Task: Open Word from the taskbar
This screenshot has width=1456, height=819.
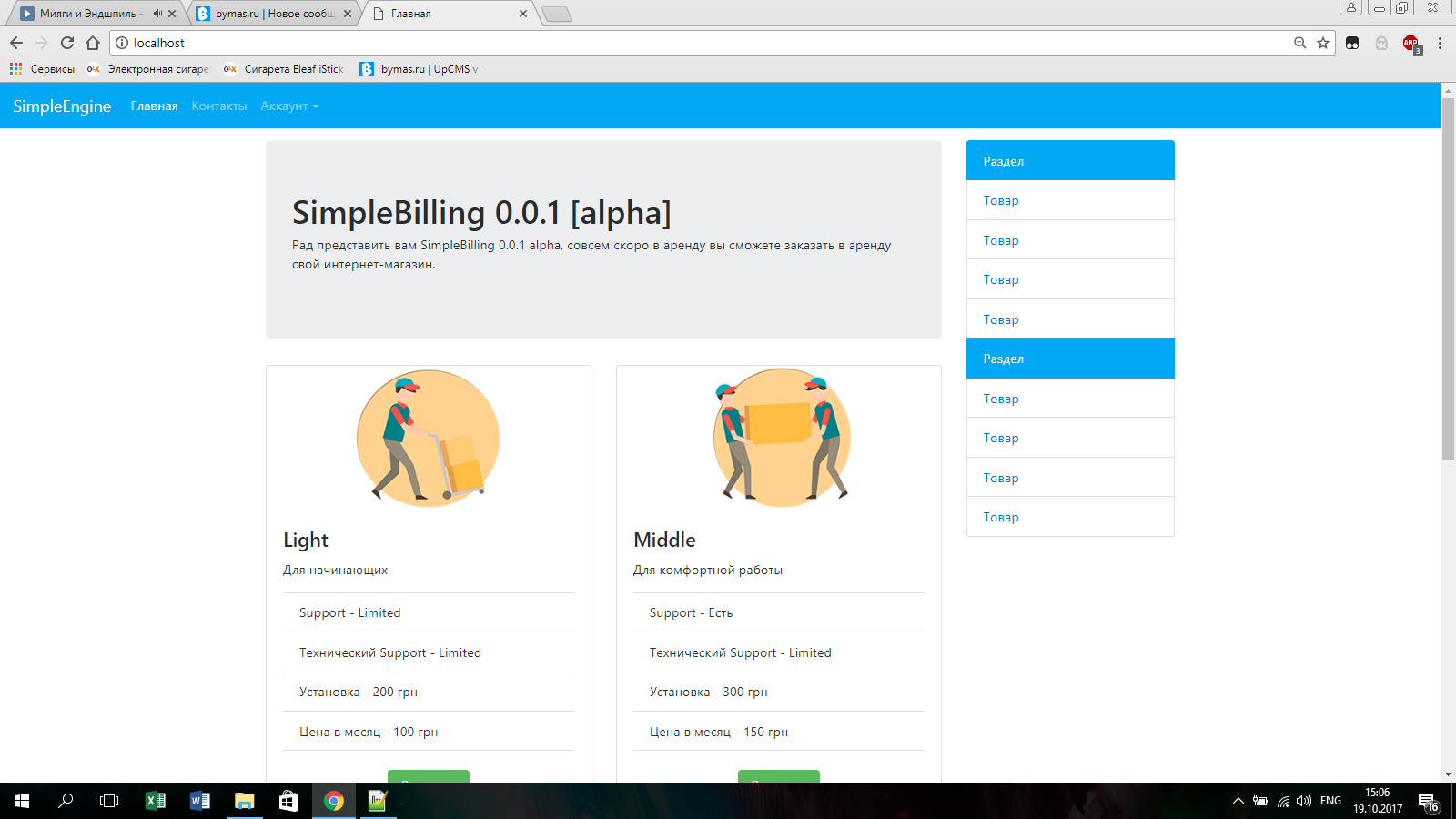Action: coord(200,801)
